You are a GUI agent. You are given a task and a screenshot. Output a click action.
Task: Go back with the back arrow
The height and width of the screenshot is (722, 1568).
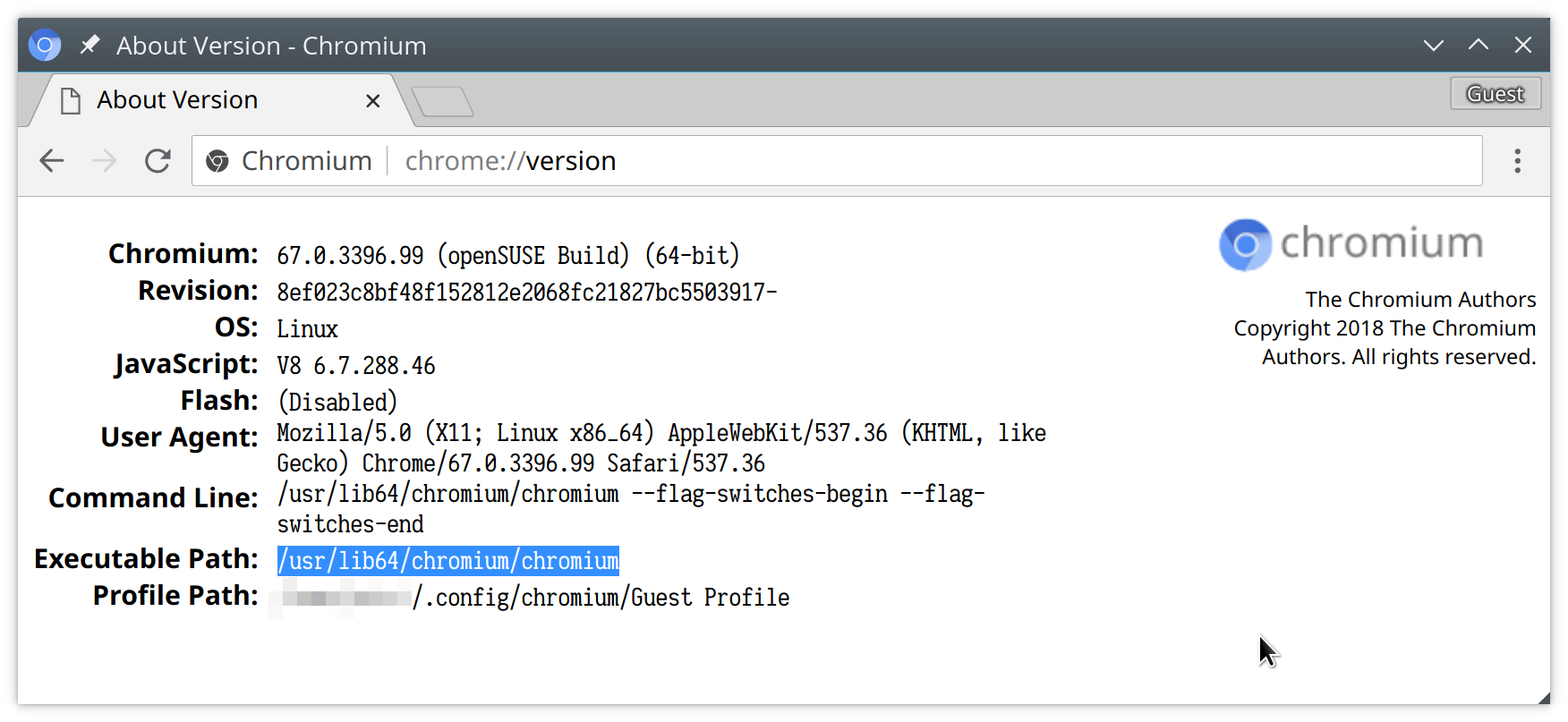pos(52,161)
